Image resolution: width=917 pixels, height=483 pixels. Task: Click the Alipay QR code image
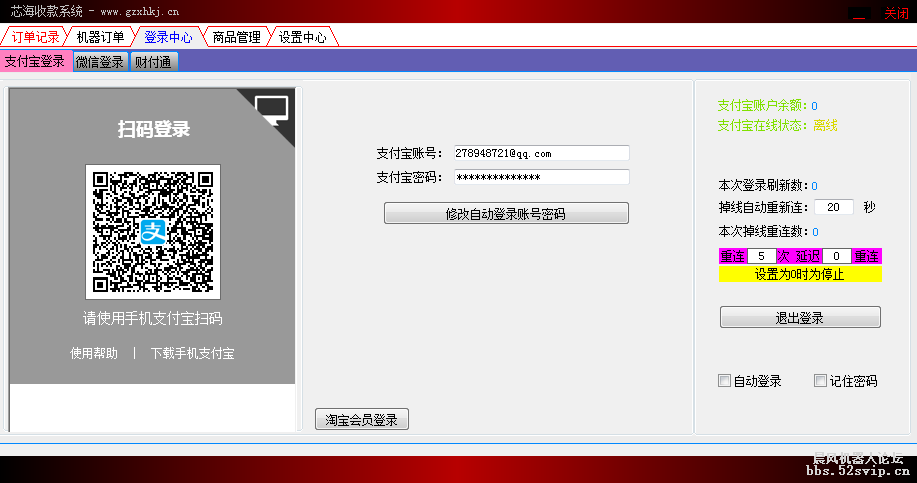click(153, 232)
